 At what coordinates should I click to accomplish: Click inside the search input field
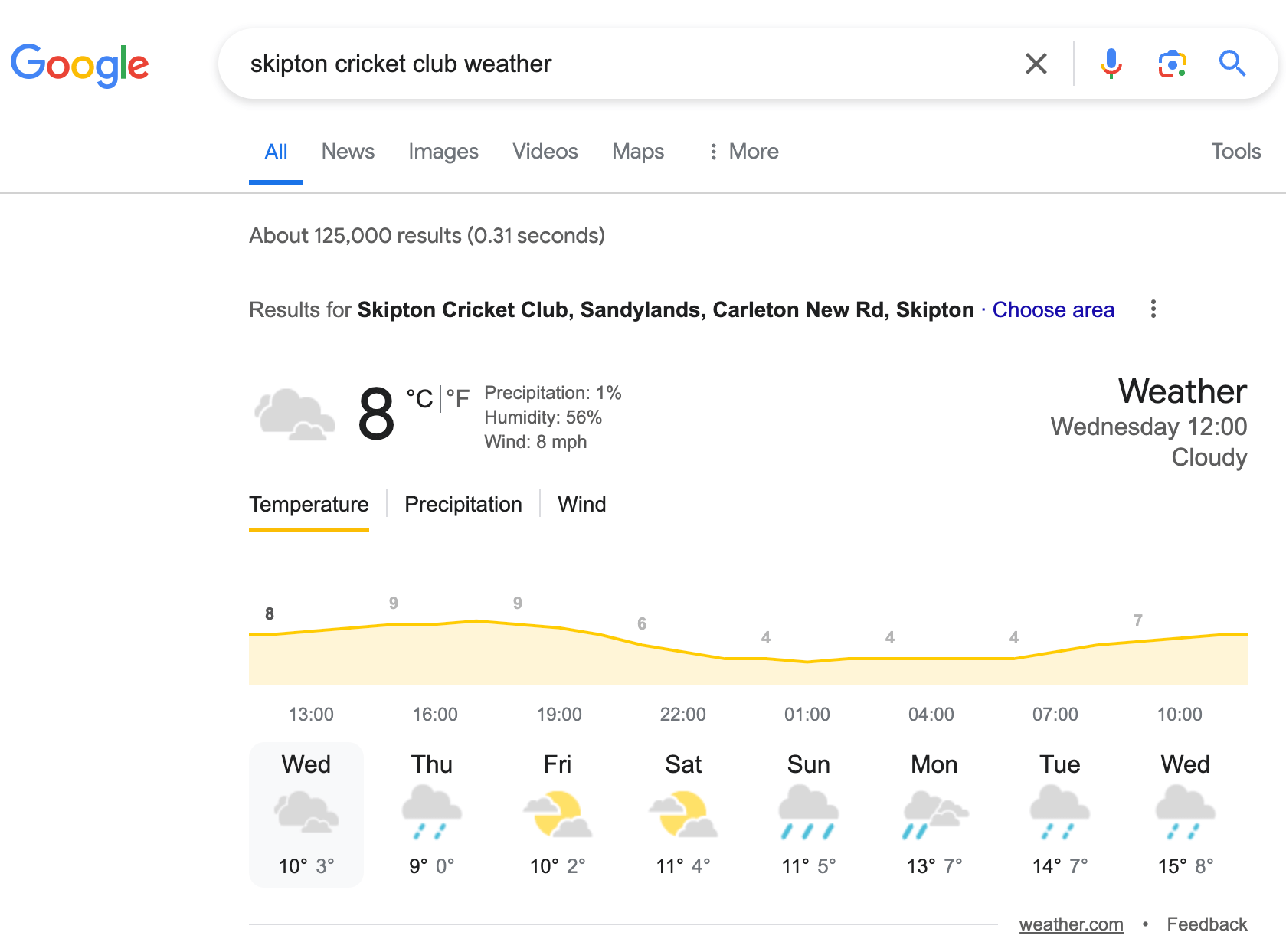(x=613, y=64)
